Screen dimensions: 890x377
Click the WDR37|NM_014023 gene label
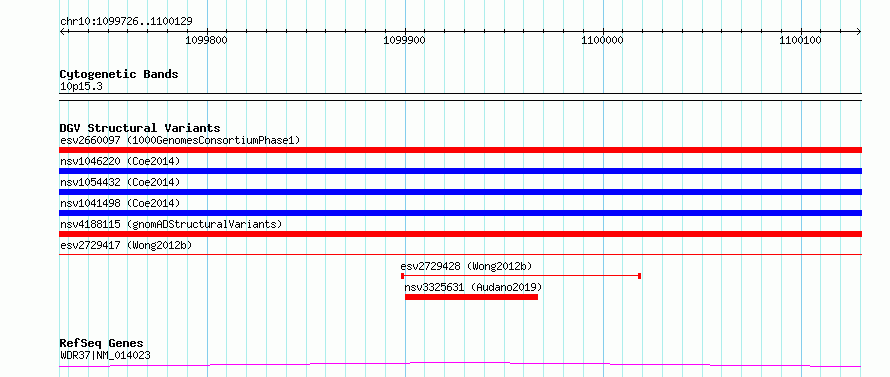(105, 356)
